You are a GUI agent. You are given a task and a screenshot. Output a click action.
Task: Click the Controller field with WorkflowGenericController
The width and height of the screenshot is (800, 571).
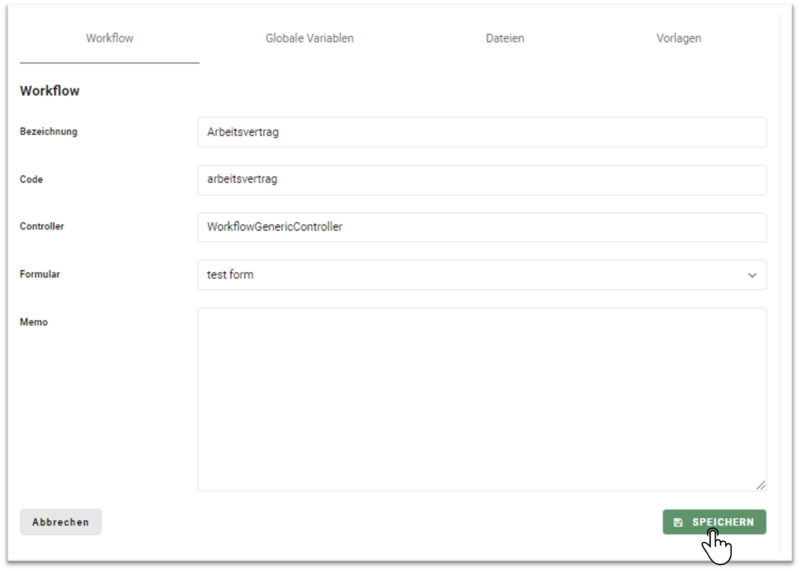(482, 227)
